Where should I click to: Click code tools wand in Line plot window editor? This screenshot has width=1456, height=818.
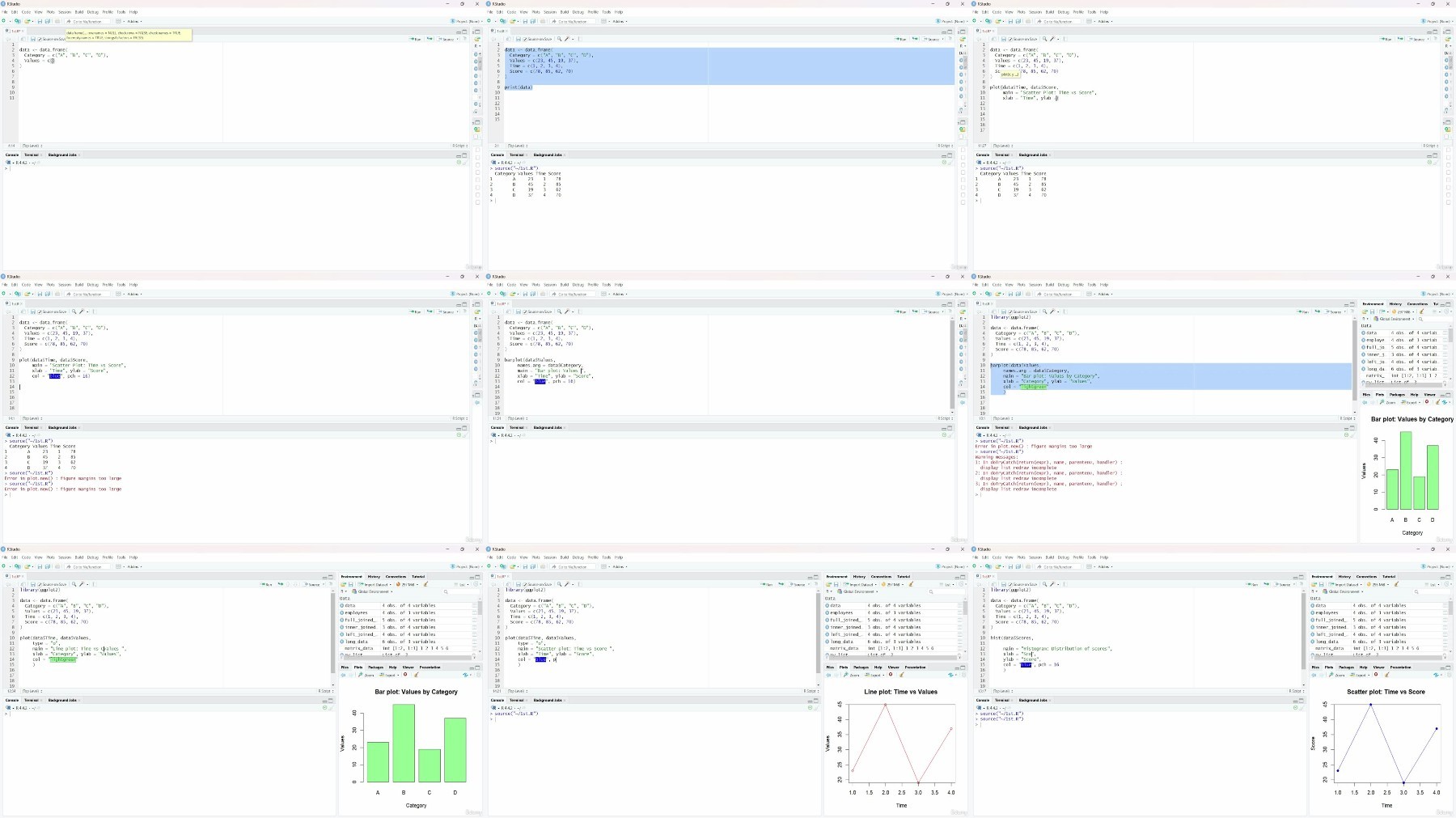pos(567,584)
